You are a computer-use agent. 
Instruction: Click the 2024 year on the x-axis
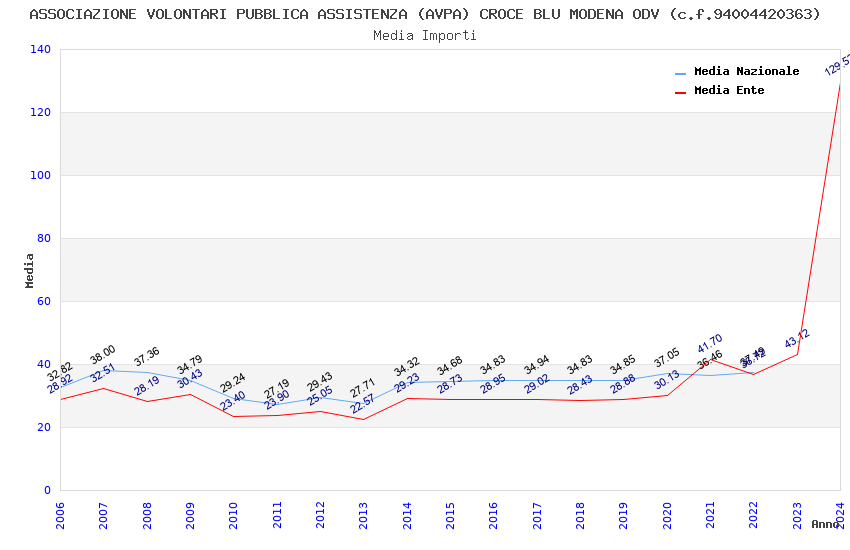point(840,514)
